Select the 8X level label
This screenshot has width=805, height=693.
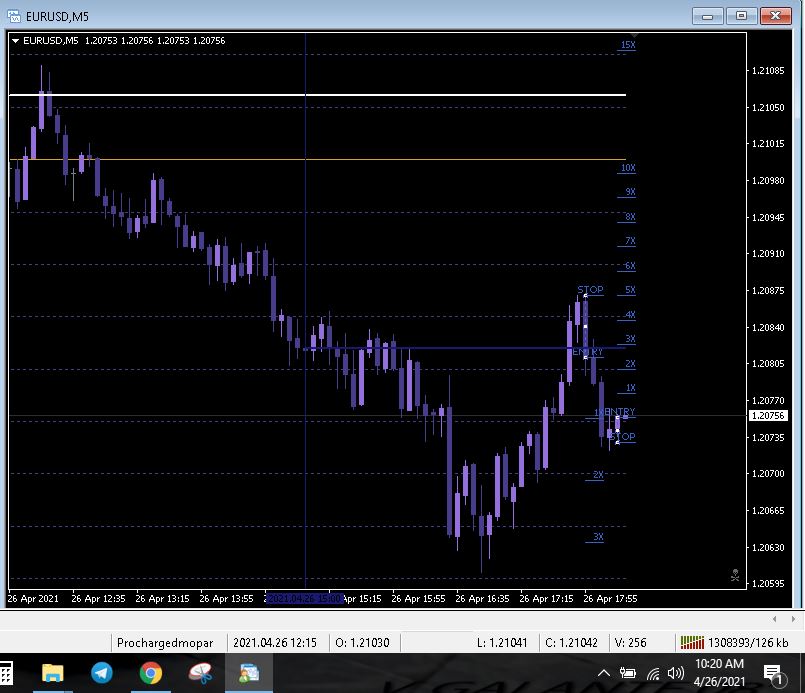[x=630, y=217]
